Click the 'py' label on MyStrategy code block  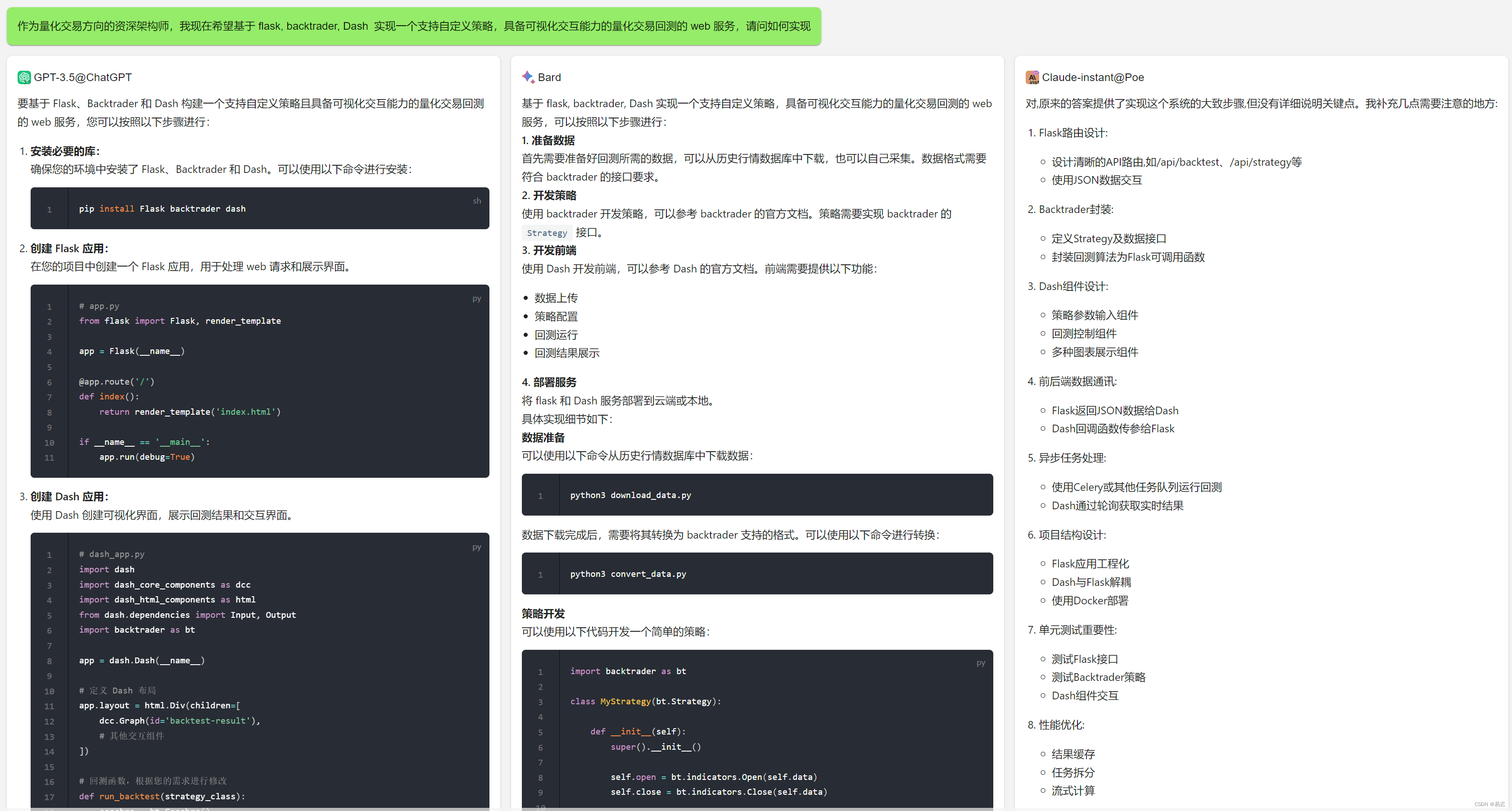pos(981,663)
